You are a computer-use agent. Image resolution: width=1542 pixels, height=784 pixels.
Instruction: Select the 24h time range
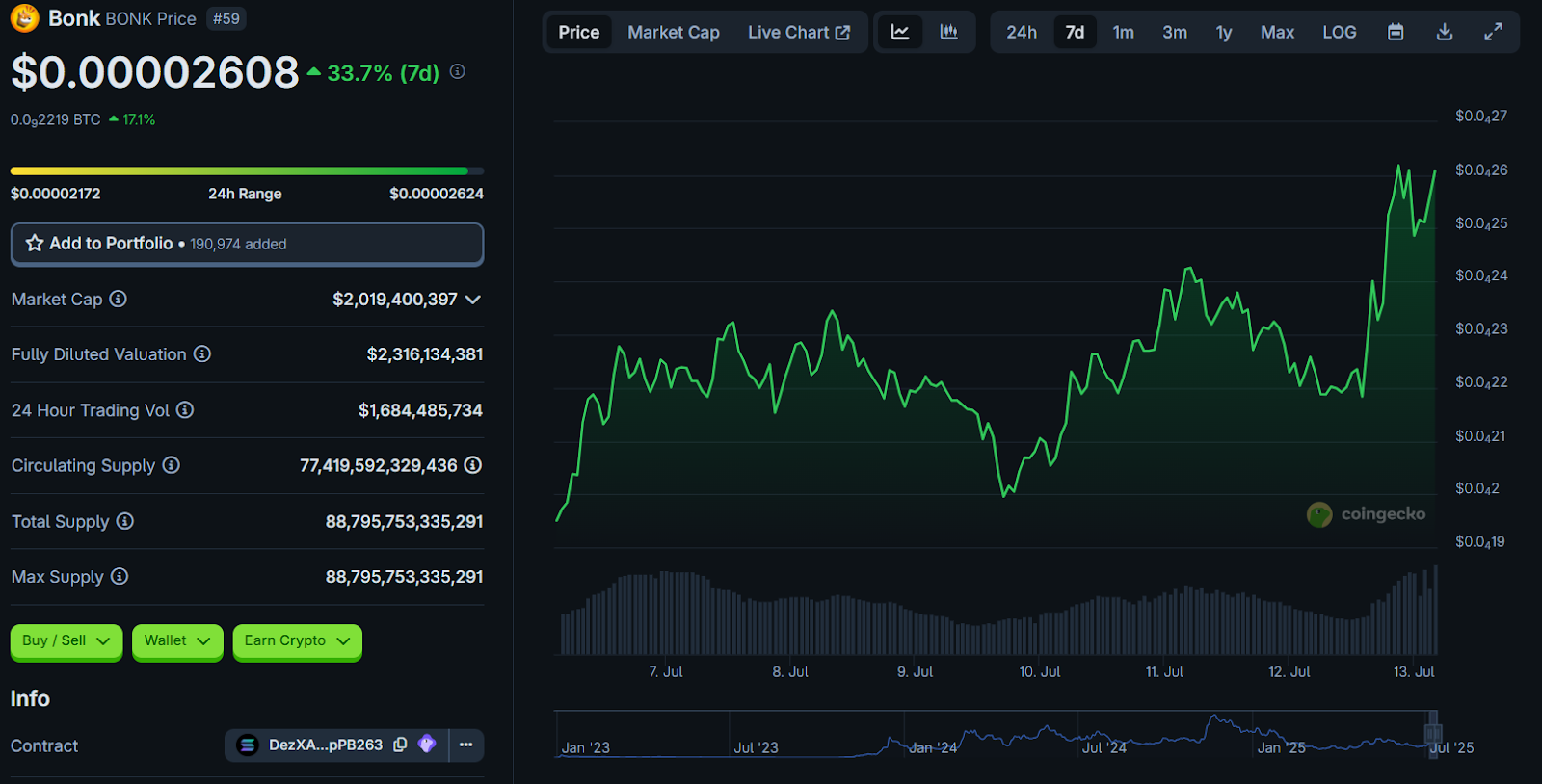(x=1022, y=32)
